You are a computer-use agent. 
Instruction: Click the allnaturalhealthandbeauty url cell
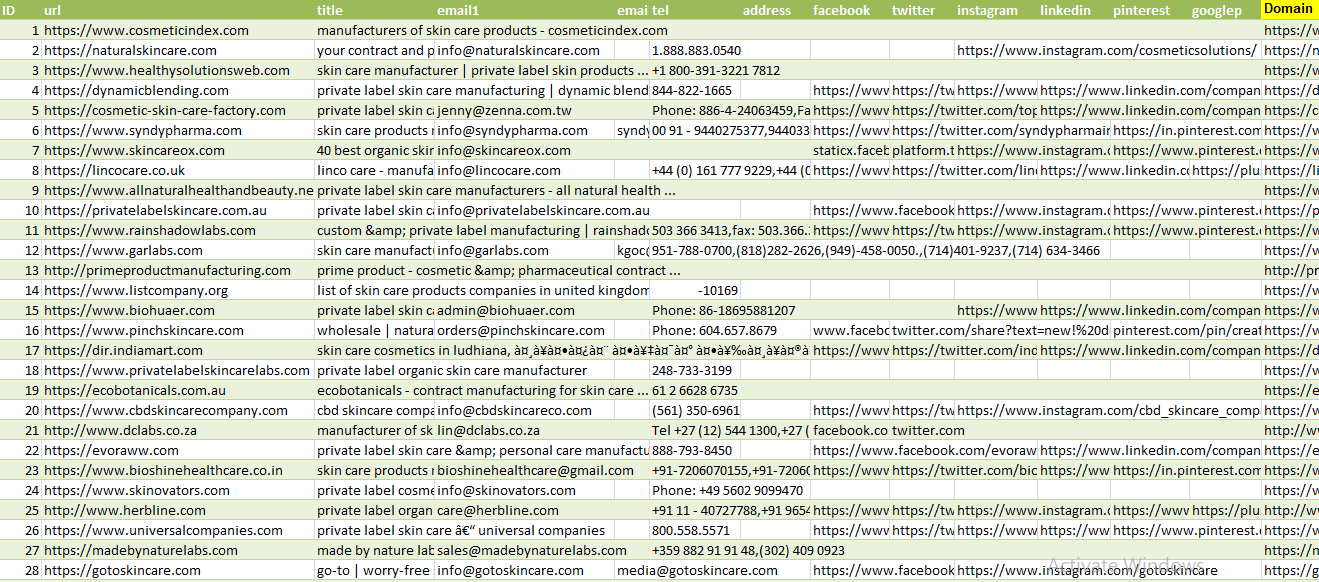[x=178, y=190]
